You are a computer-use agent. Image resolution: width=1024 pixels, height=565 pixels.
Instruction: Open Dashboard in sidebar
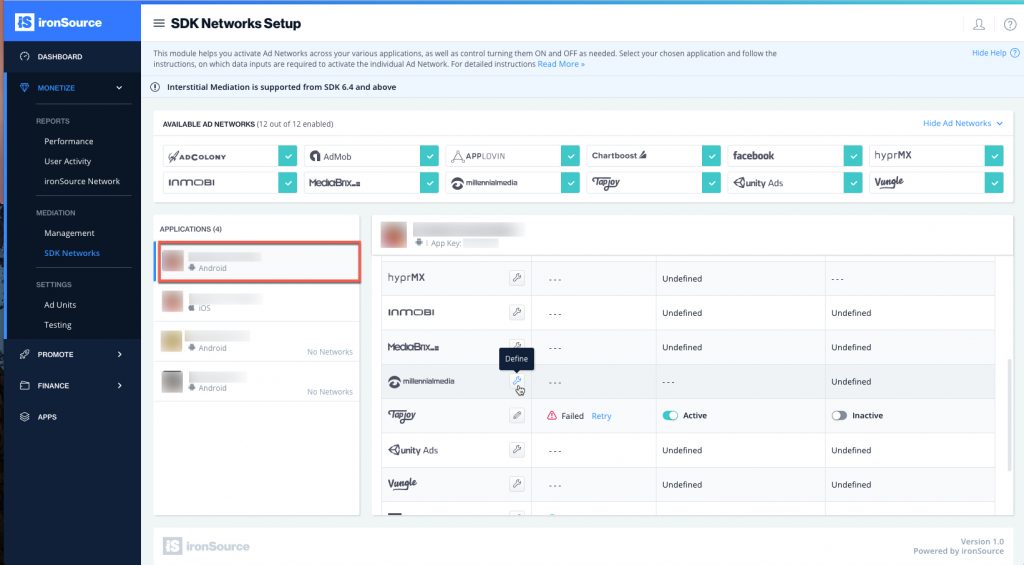point(60,57)
